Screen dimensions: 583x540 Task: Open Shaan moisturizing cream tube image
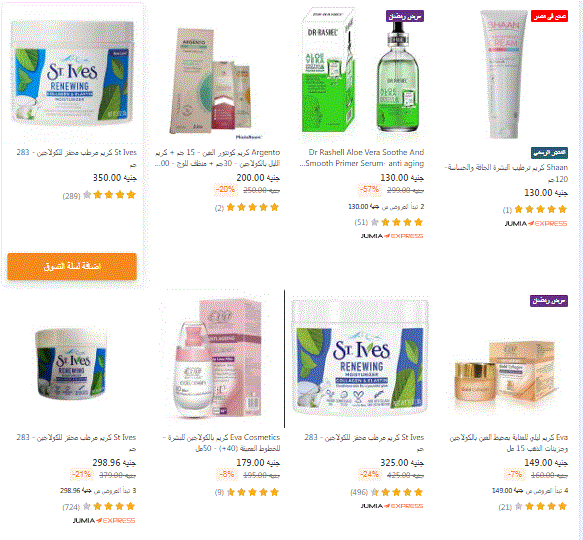click(x=505, y=74)
